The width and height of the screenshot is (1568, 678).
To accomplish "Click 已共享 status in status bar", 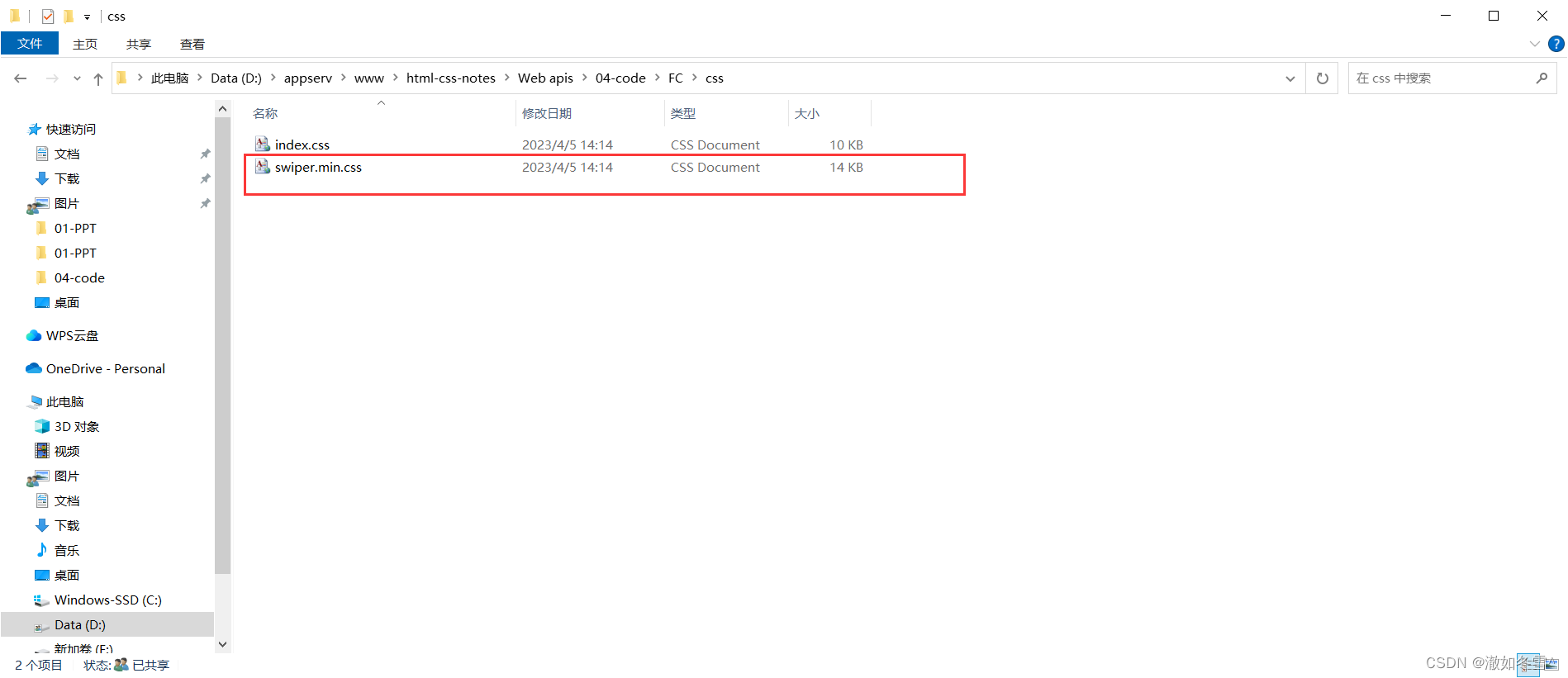I will point(150,665).
